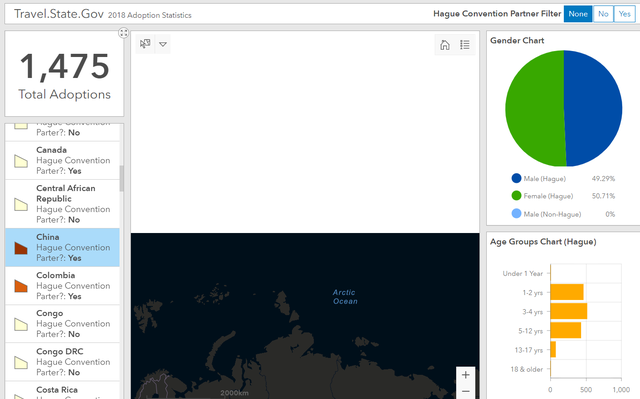
Task: Click the country list scrollbar thumb
Action: pyautogui.click(x=122, y=178)
